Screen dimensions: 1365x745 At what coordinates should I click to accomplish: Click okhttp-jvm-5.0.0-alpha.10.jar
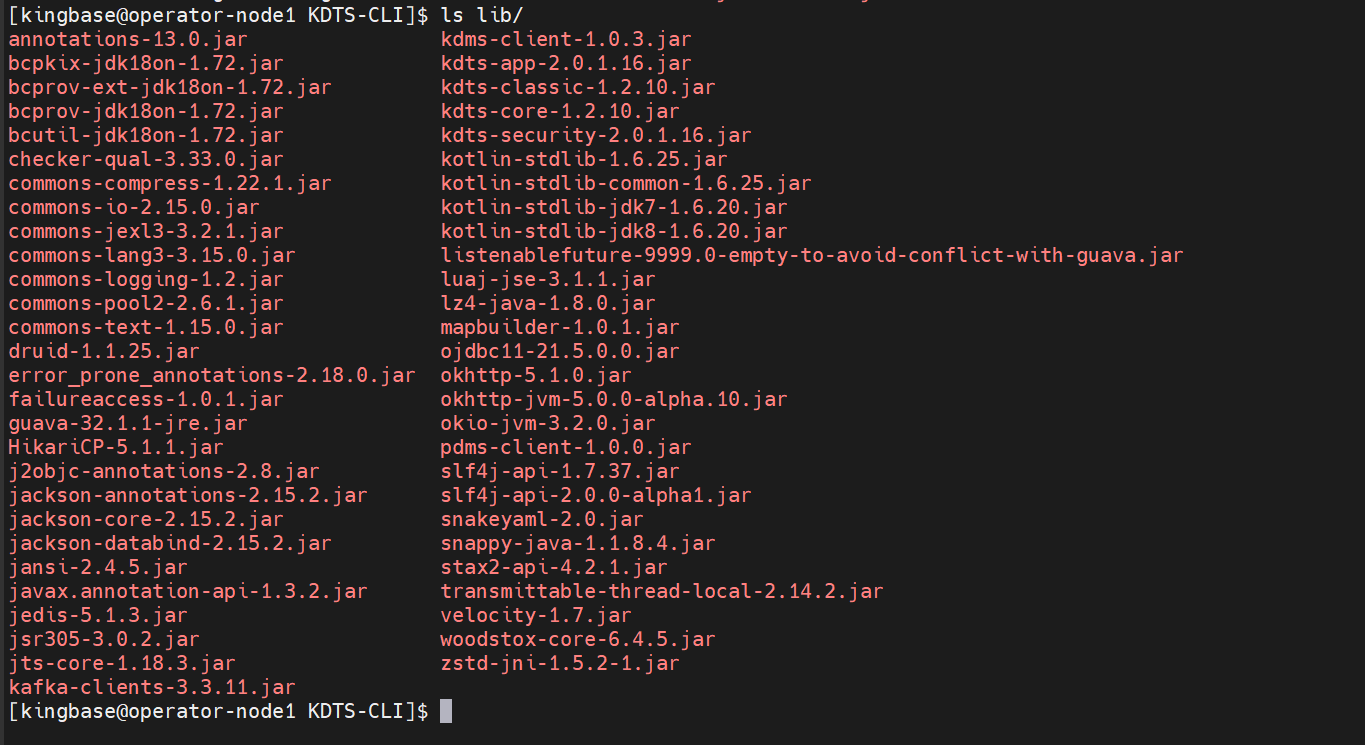point(614,399)
